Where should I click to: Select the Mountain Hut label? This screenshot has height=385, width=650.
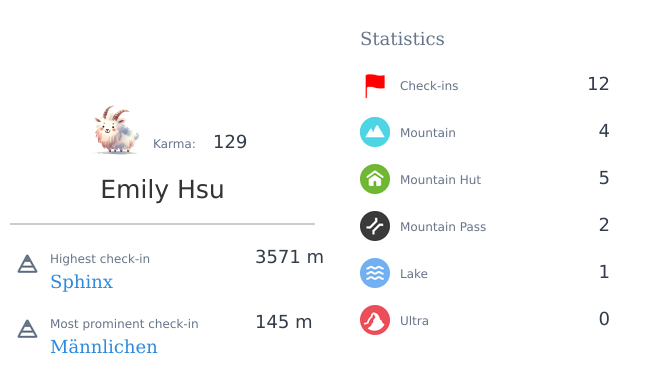click(440, 179)
